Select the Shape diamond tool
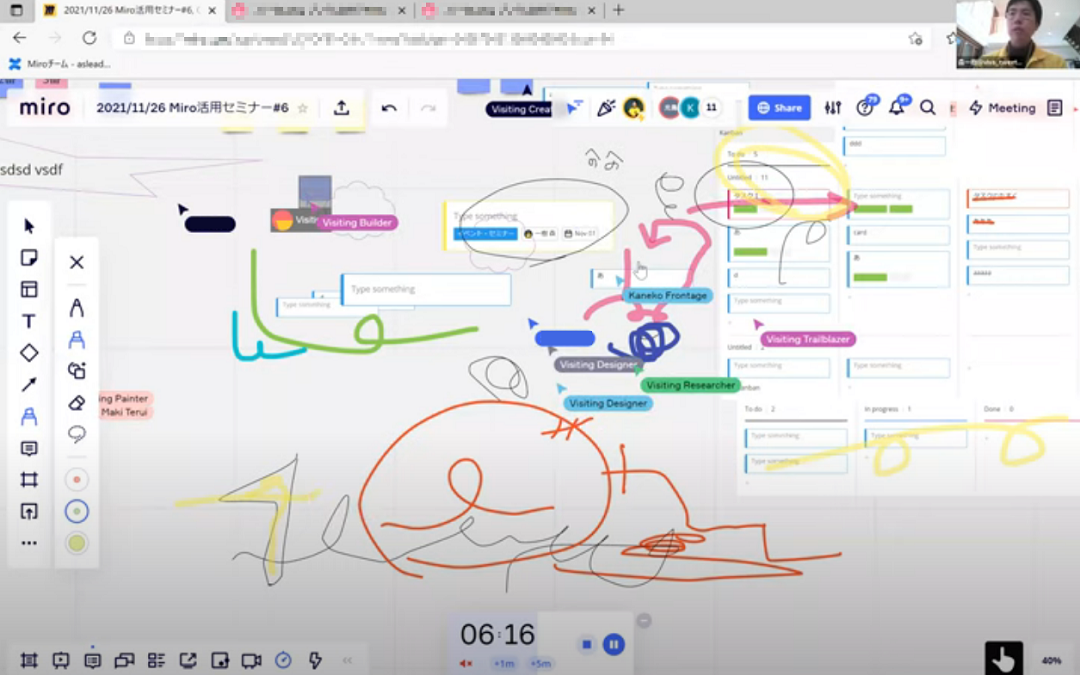 pos(29,353)
